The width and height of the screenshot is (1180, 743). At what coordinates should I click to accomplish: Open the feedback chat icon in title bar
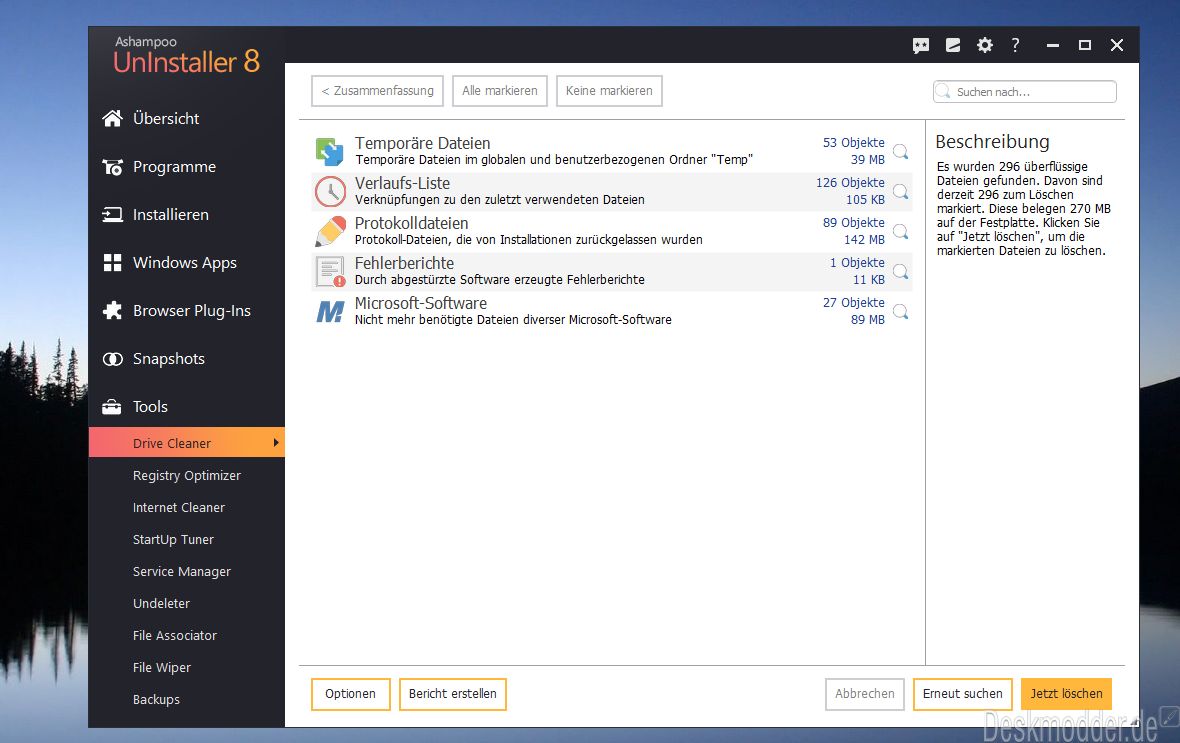point(920,46)
